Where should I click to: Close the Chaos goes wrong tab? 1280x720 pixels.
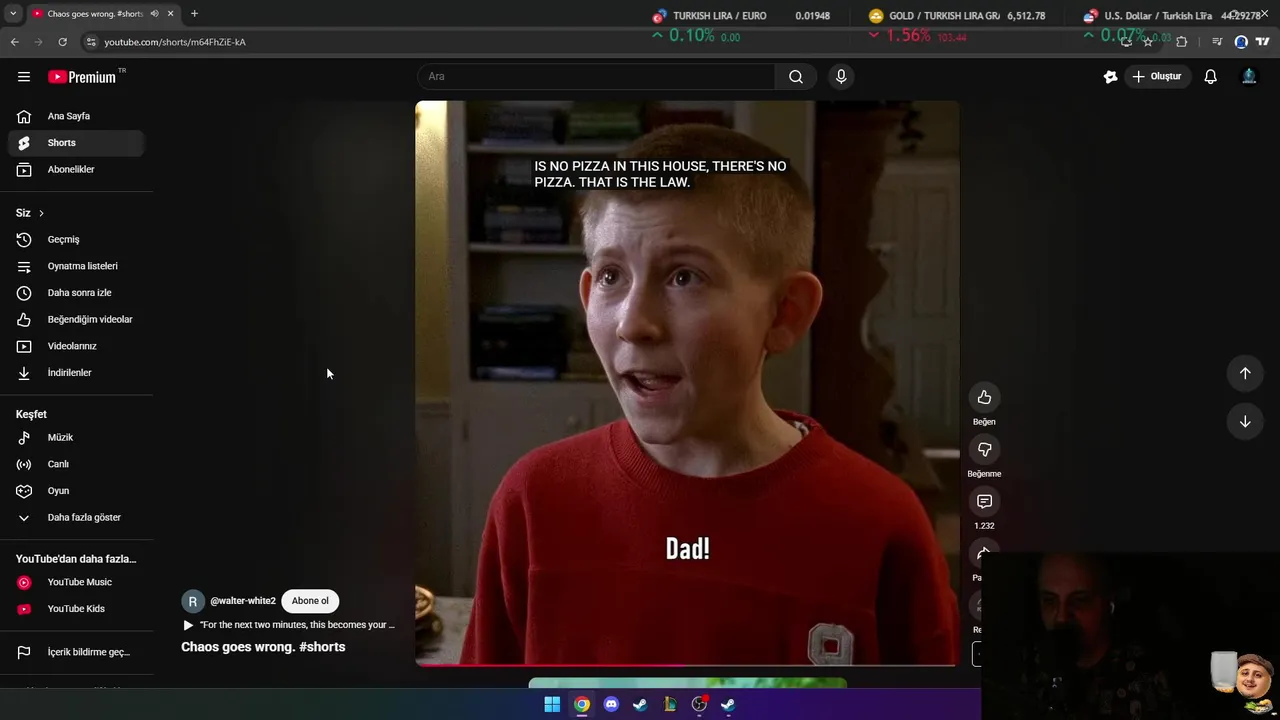tap(171, 14)
